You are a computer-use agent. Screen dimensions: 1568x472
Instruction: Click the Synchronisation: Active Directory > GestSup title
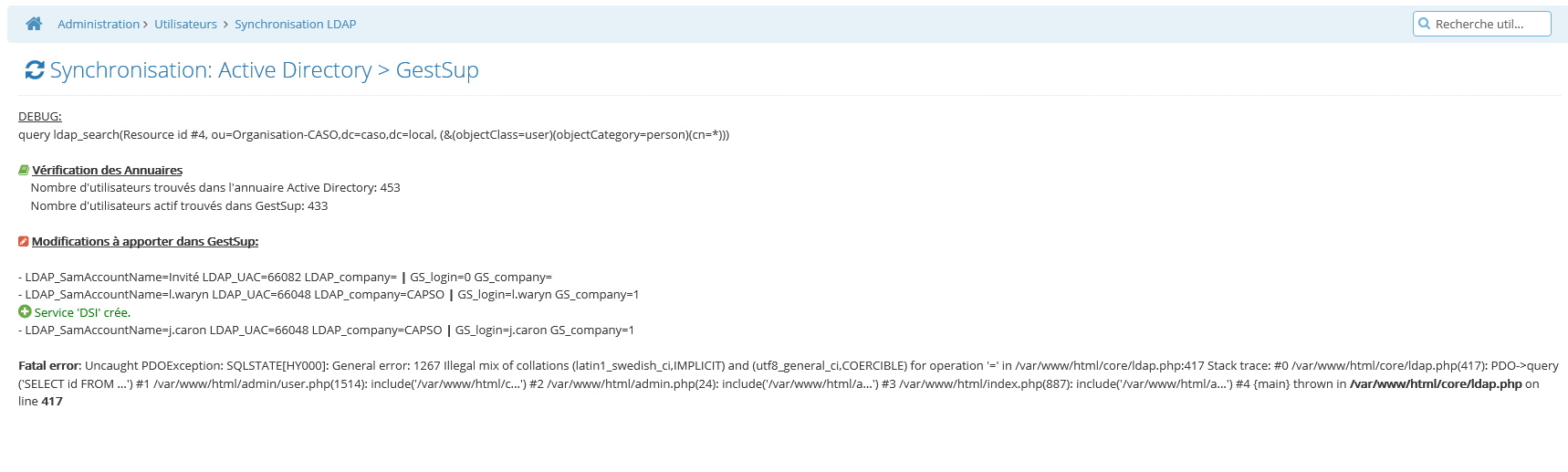tap(264, 70)
